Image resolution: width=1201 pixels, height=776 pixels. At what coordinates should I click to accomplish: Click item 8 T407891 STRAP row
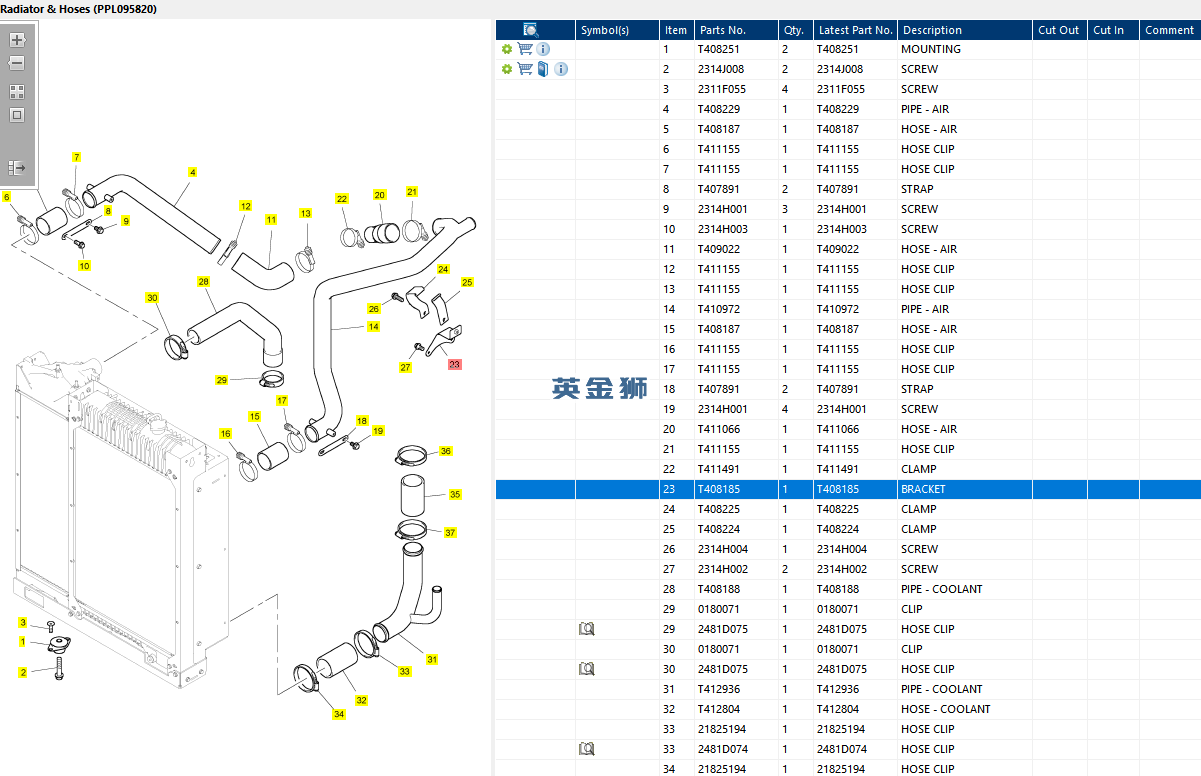coord(848,189)
